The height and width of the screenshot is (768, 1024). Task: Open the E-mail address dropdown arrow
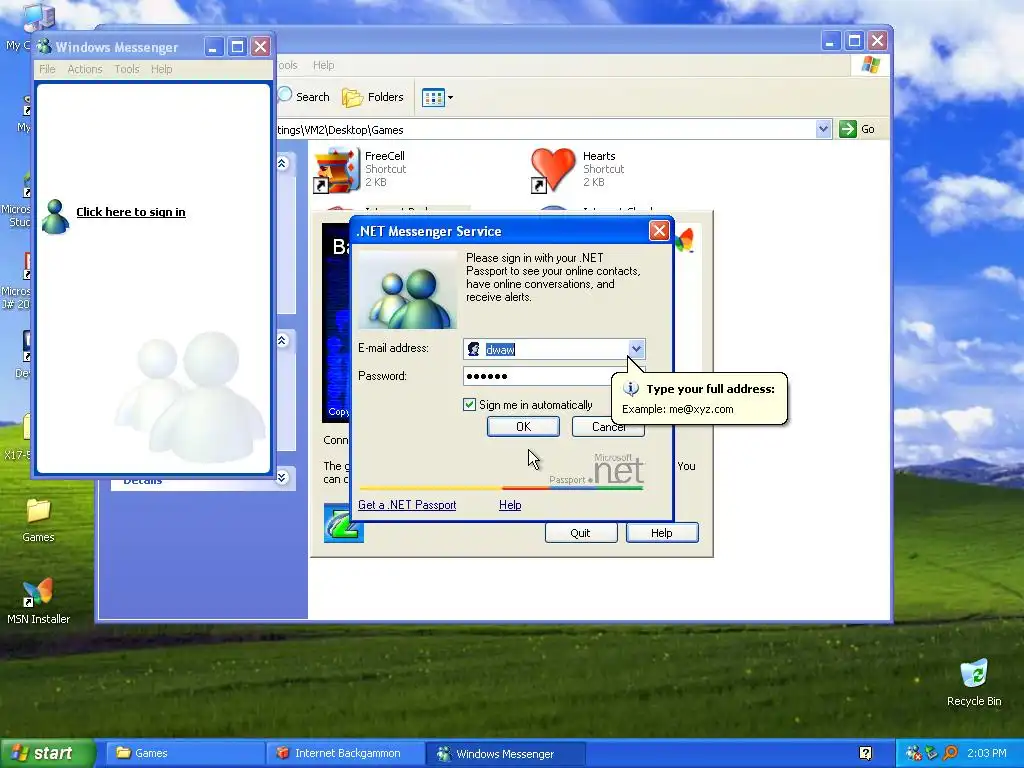click(636, 349)
